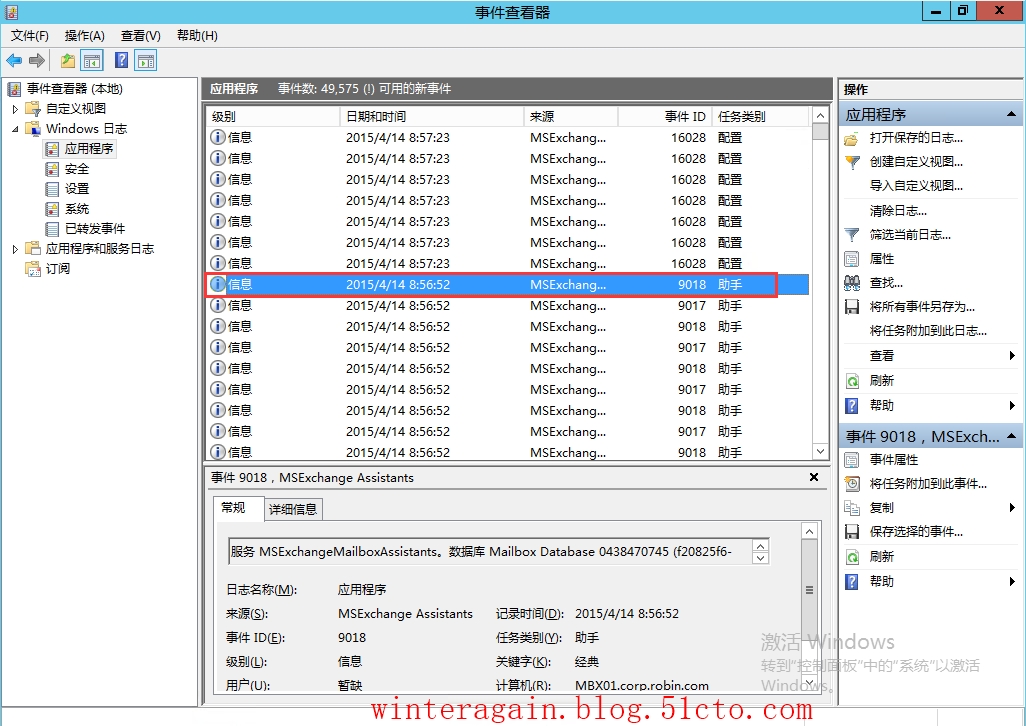1026x726 pixels.
Task: Click 将所有事件另存为... save action
Action: [921, 307]
